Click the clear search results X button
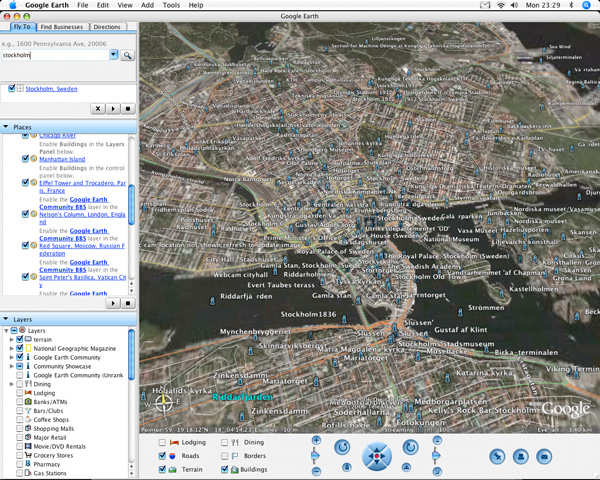 pos(98,109)
